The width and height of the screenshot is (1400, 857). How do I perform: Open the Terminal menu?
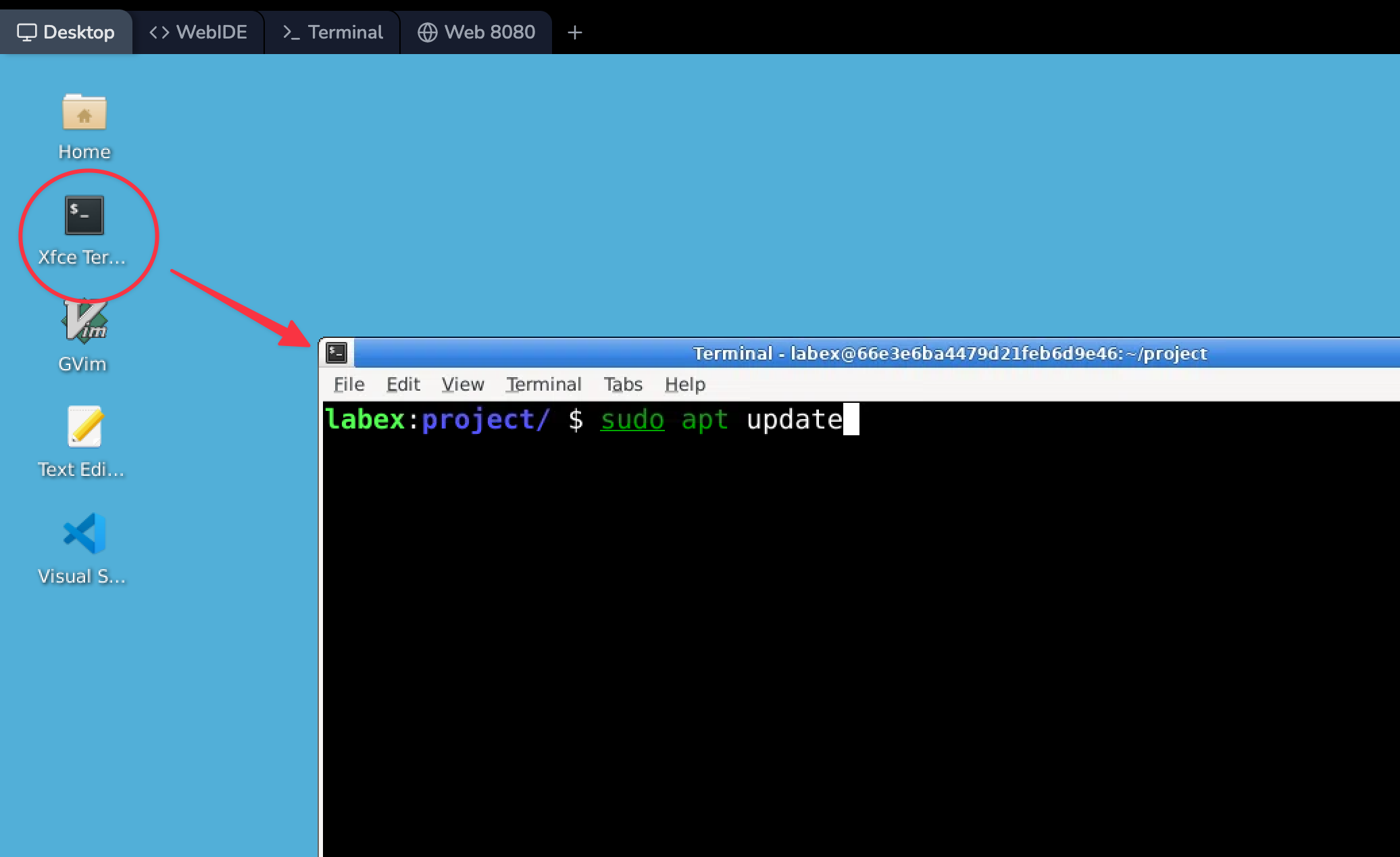point(543,384)
